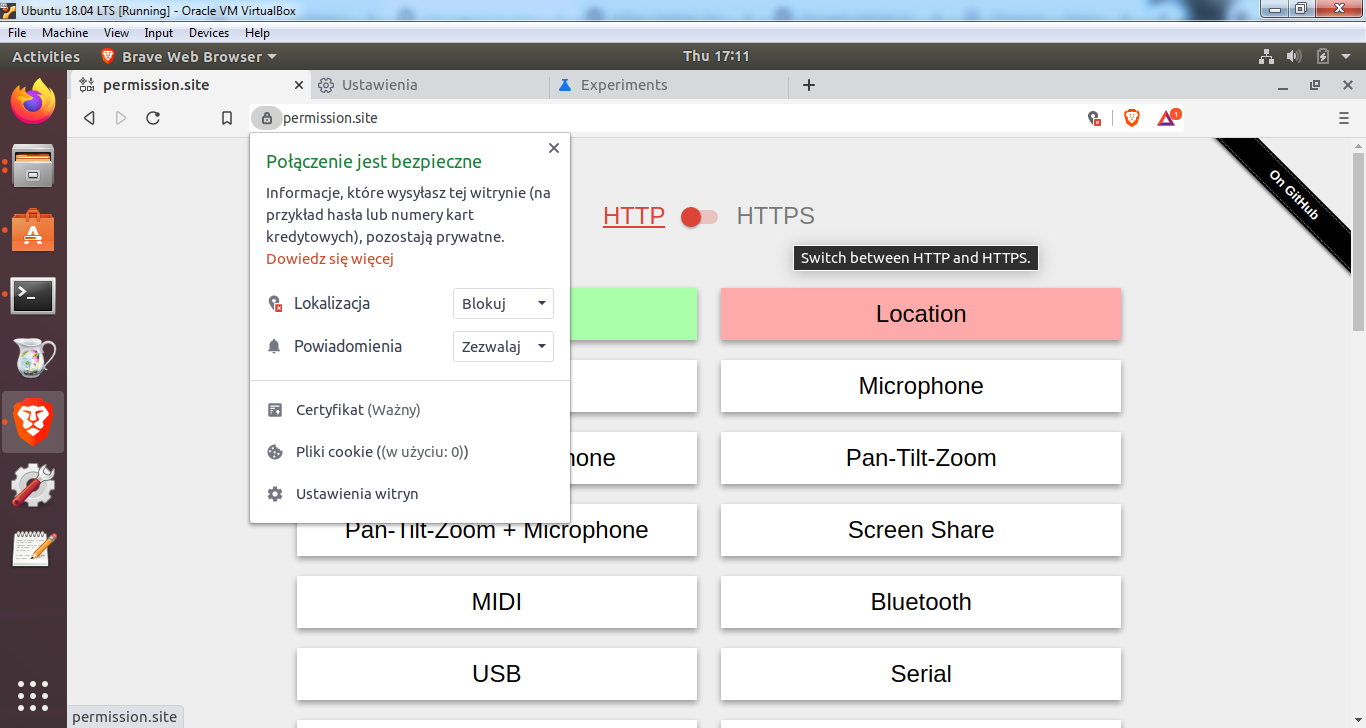
Task: Click the forward navigation arrow
Action: tap(121, 118)
